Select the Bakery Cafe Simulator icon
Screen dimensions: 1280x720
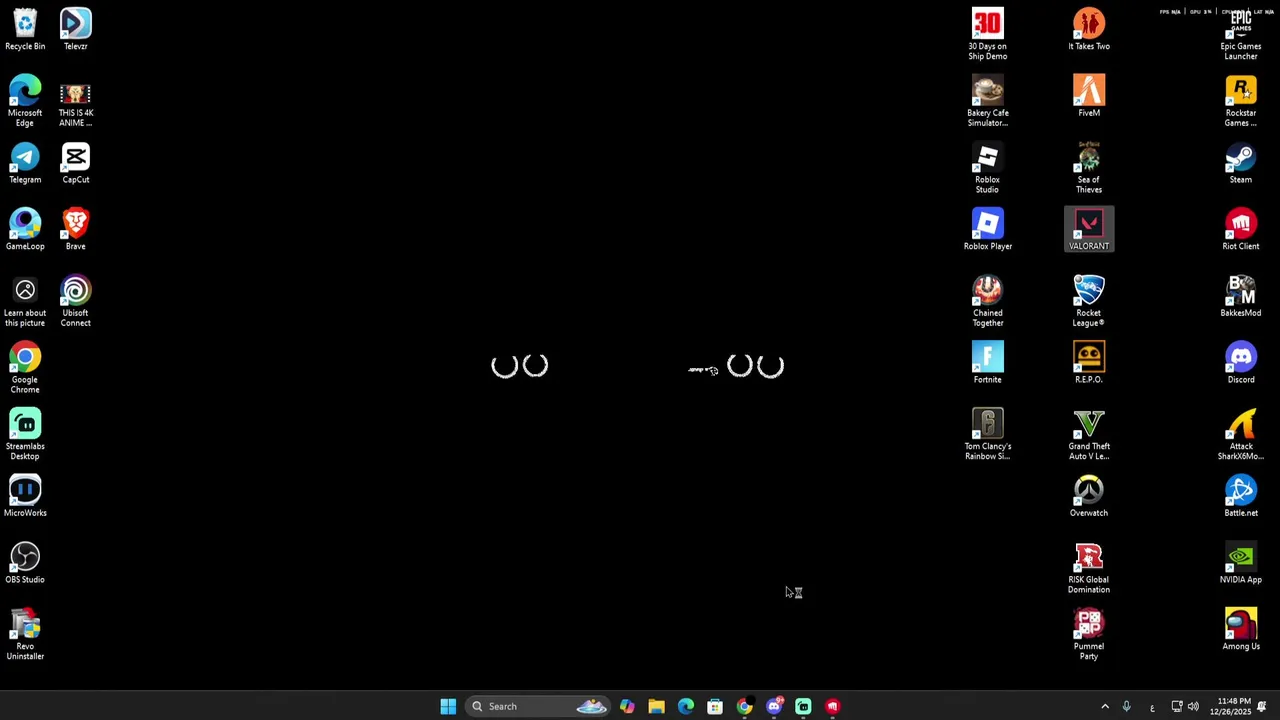987,101
